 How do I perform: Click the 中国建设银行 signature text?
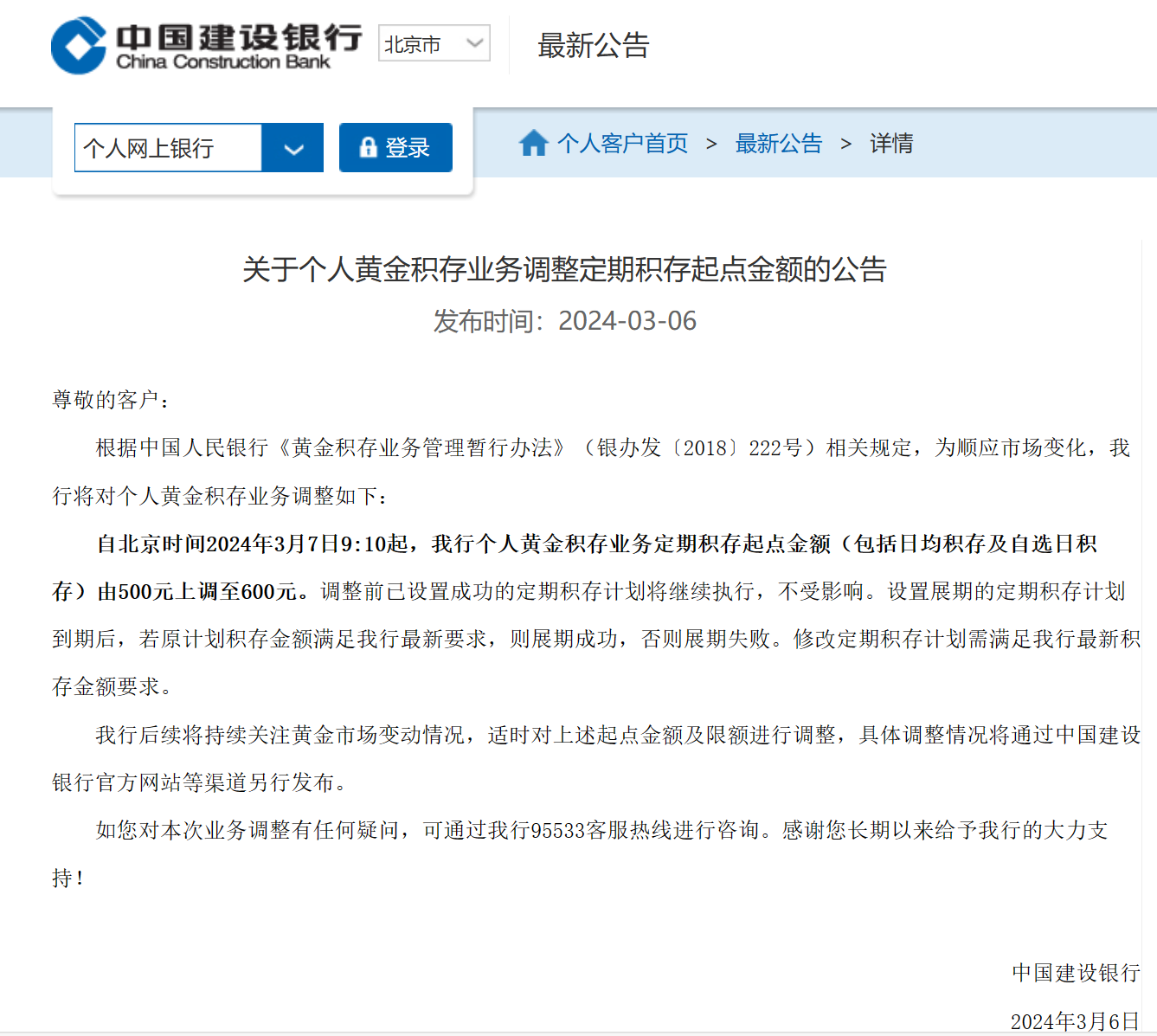[1077, 974]
